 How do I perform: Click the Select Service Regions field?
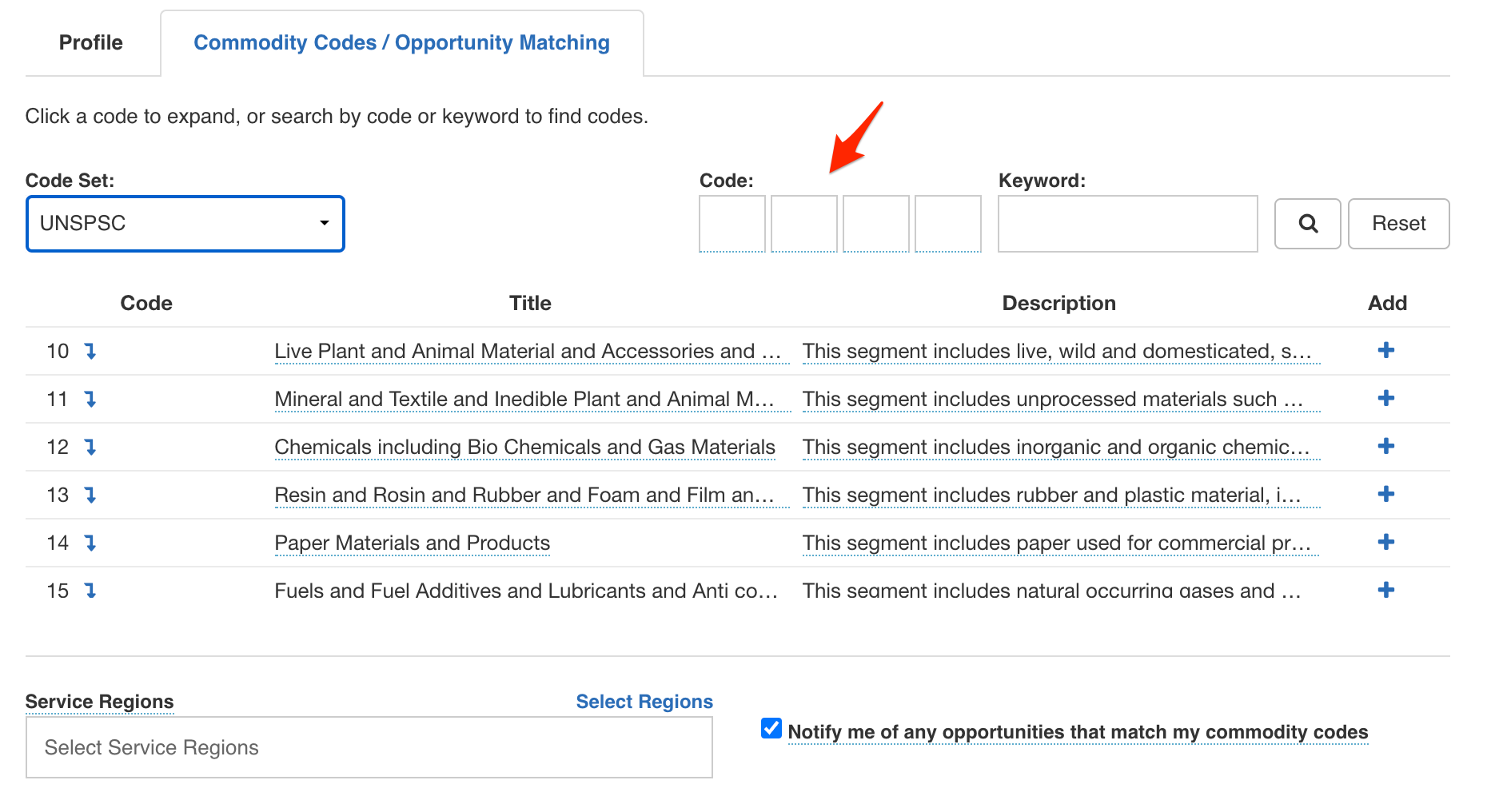pyautogui.click(x=369, y=747)
